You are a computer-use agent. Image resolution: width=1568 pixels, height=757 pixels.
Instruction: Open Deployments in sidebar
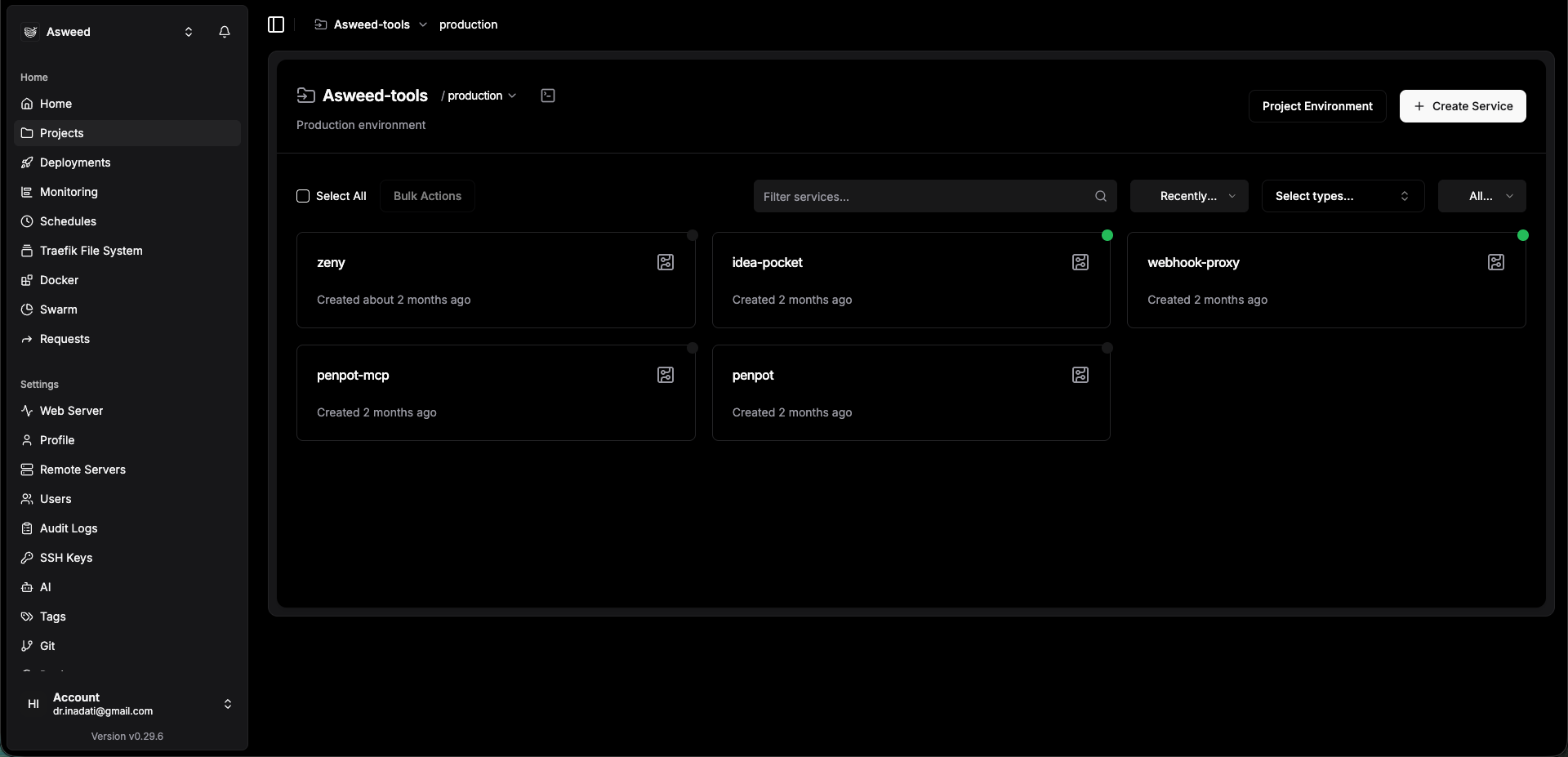[x=127, y=163]
